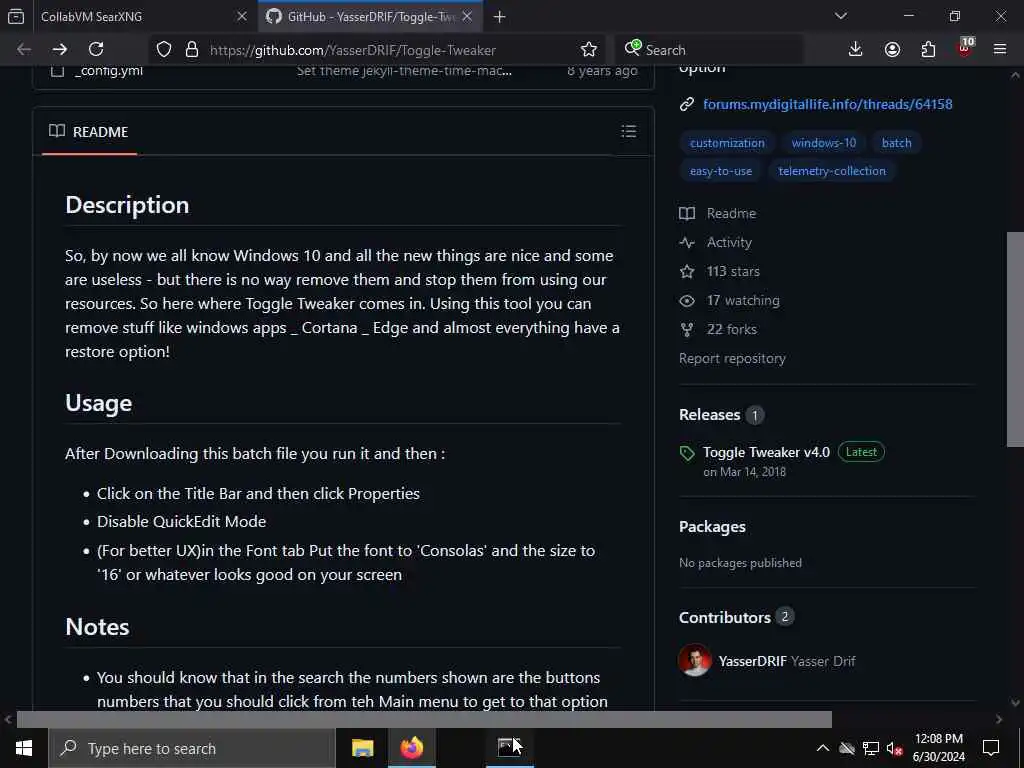
Task: Click the horizontal page scrollbar thumb
Action: click(x=424, y=719)
